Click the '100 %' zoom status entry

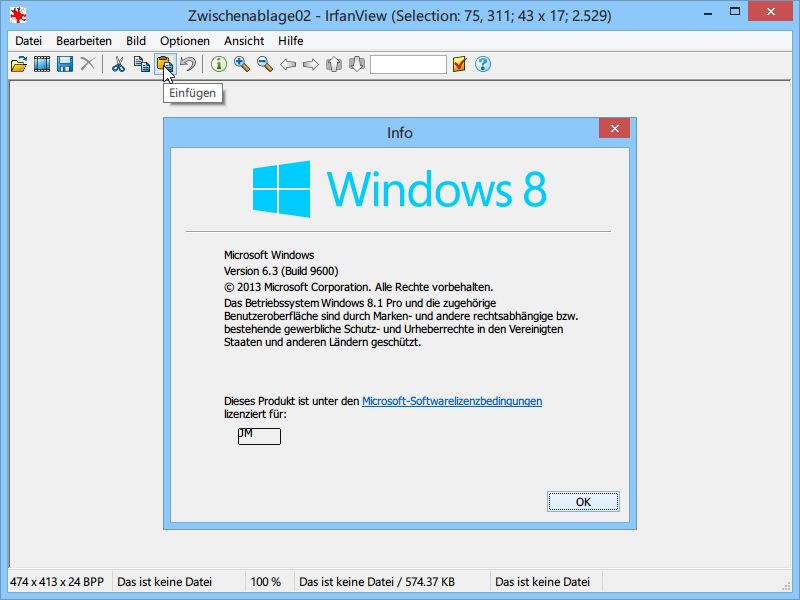click(x=266, y=582)
